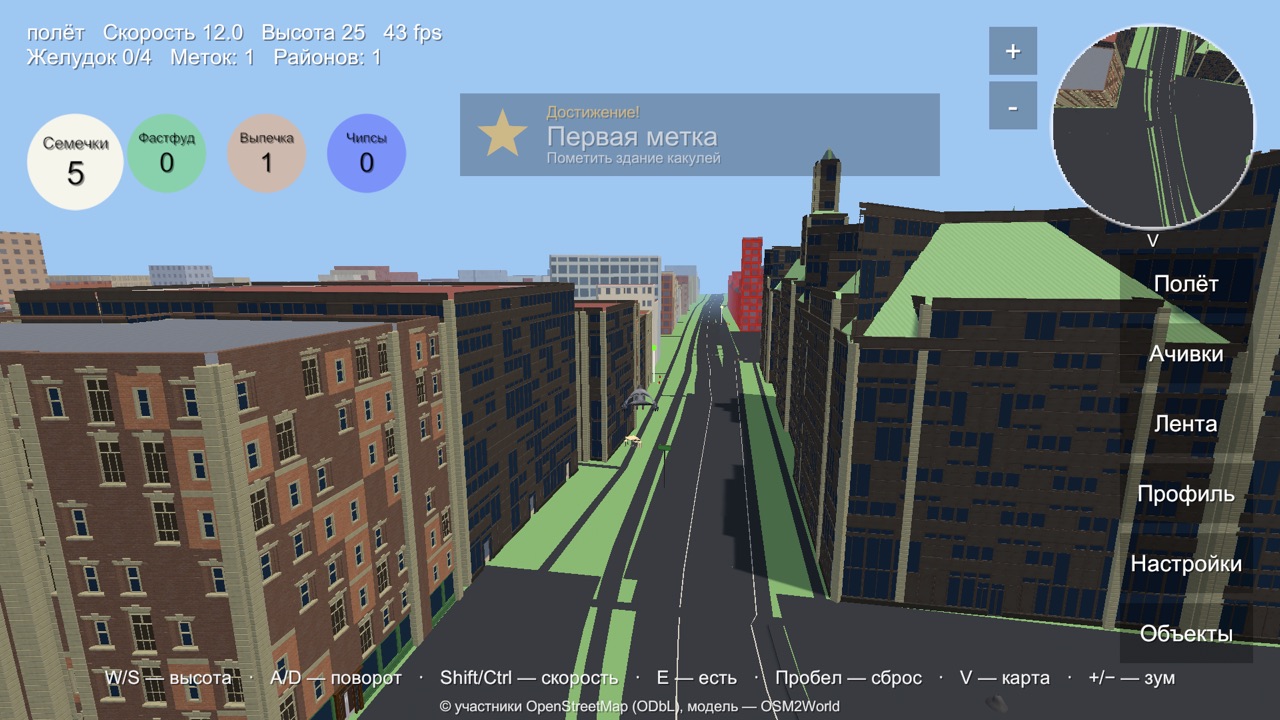Zoom in the minimap with the plus button
The image size is (1280, 720).
point(1013,51)
